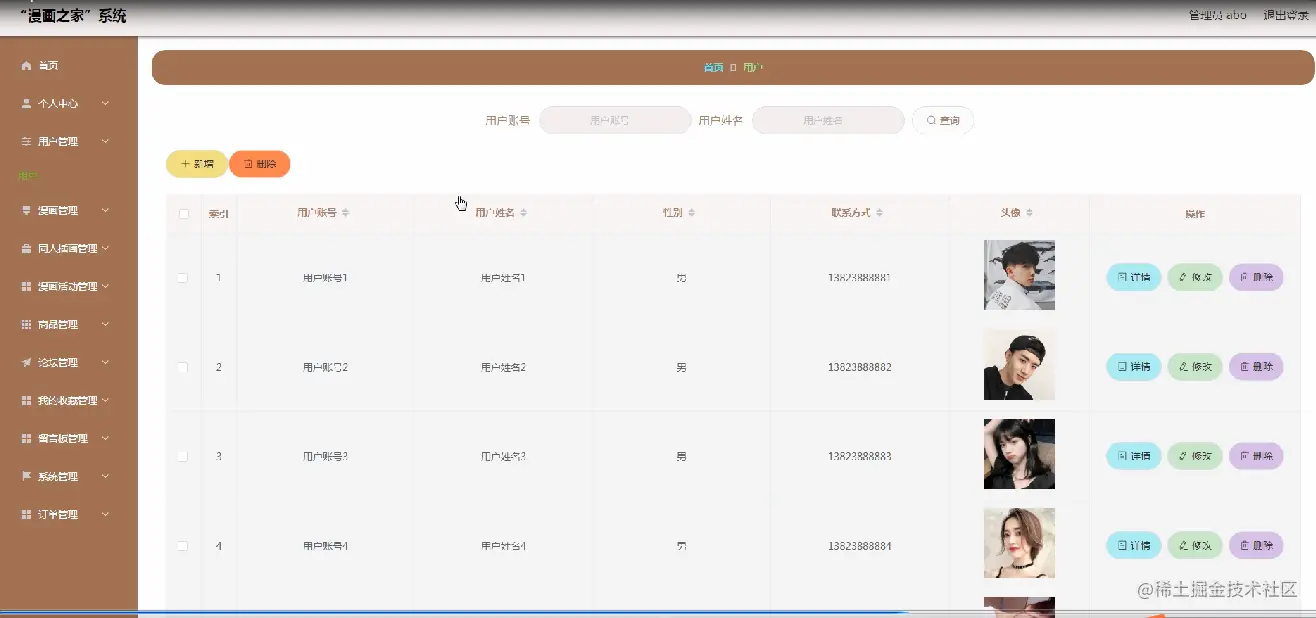Click the icon next to 漫画管理

coord(26,211)
